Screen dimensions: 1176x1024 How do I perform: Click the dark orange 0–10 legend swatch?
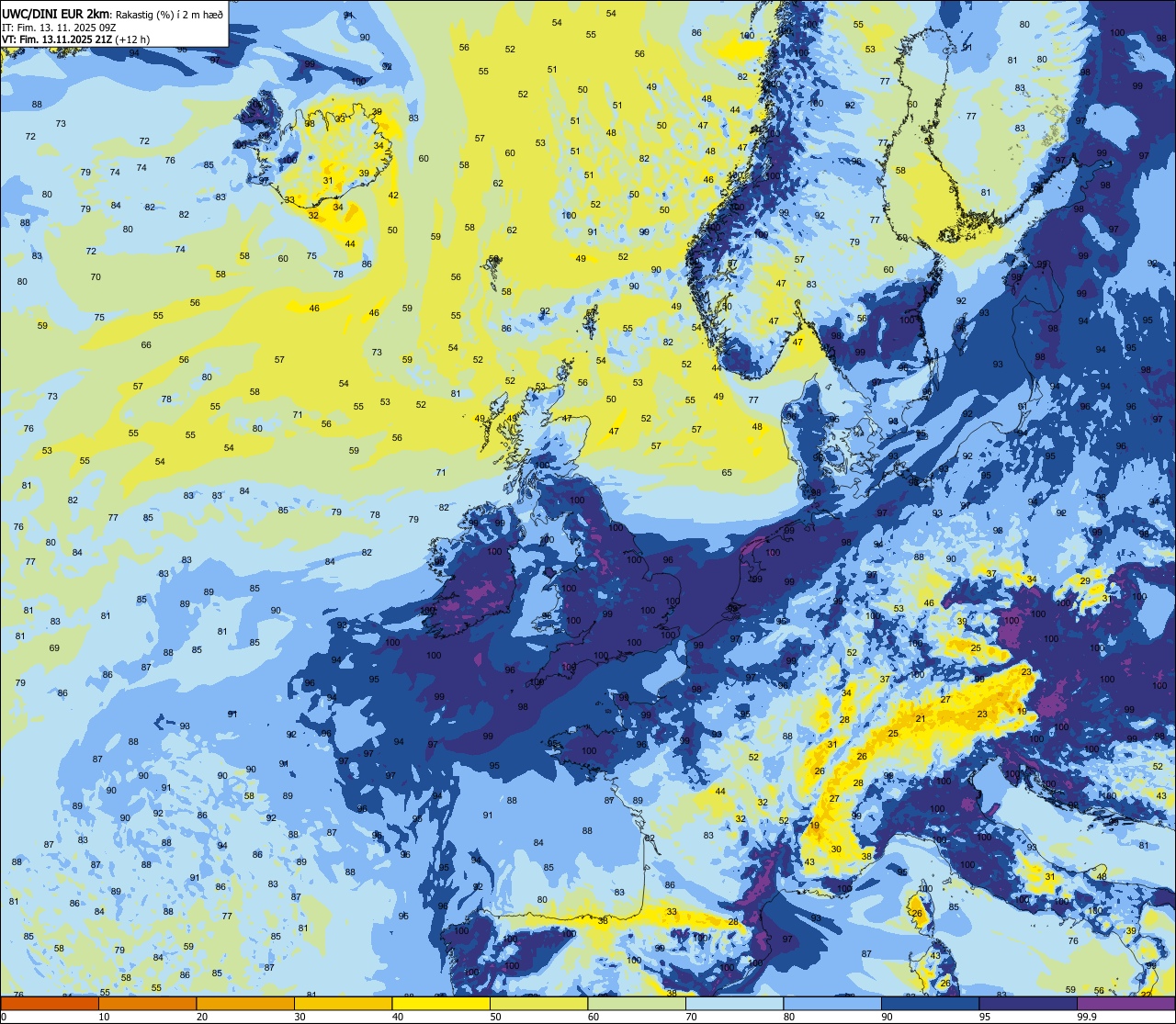click(x=50, y=1004)
